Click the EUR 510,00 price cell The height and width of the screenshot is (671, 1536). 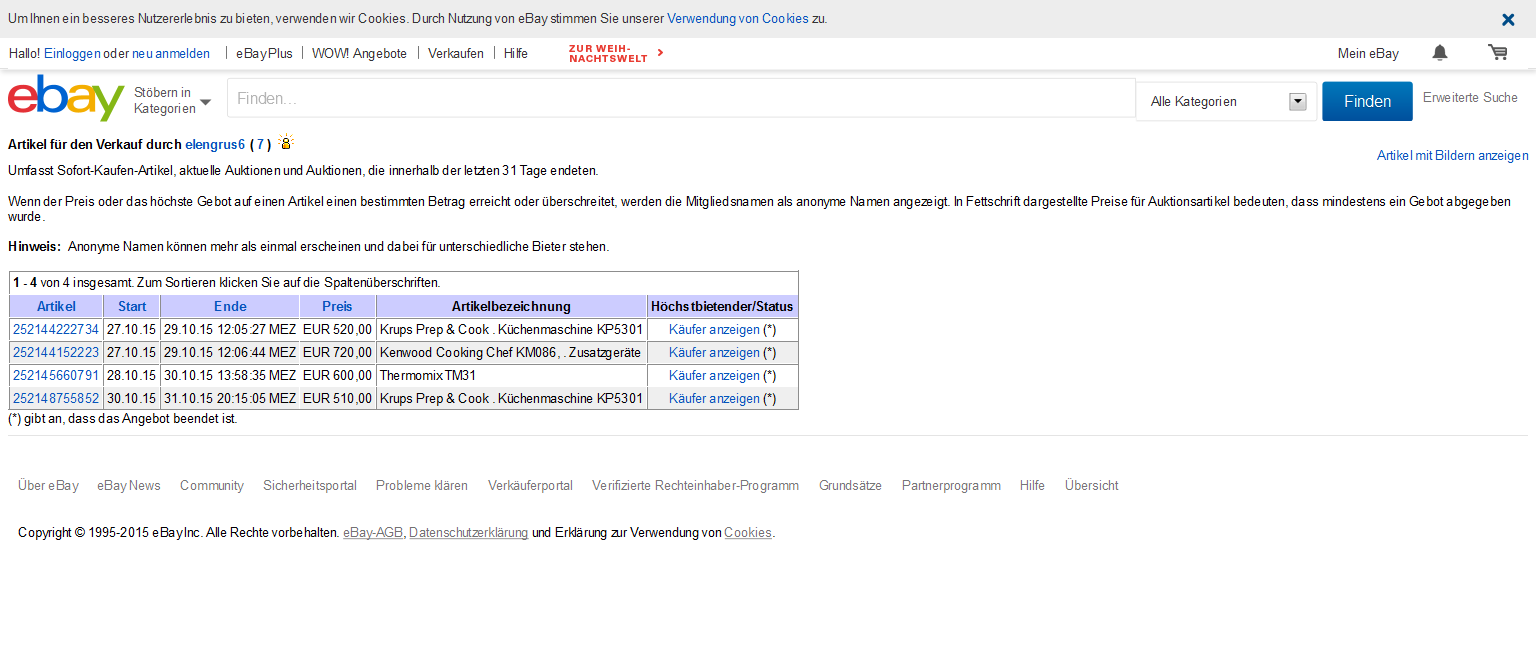point(338,399)
